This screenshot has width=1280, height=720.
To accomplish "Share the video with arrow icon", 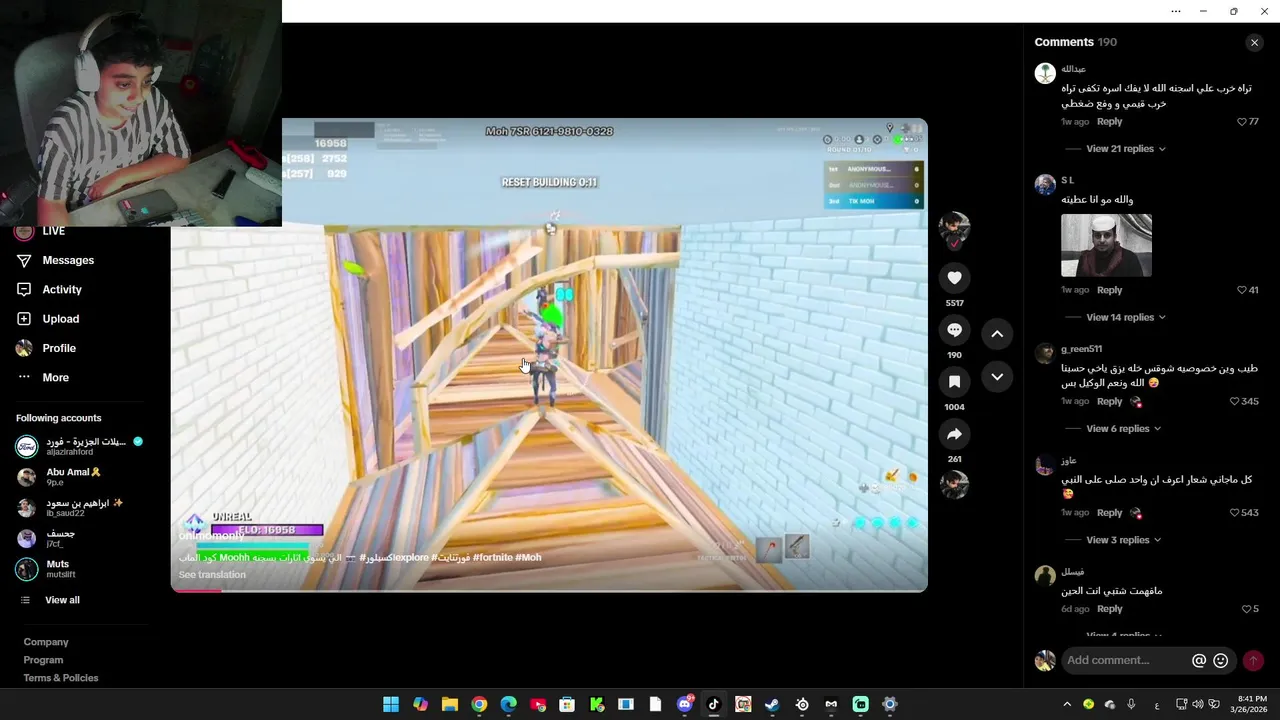I will click(954, 434).
